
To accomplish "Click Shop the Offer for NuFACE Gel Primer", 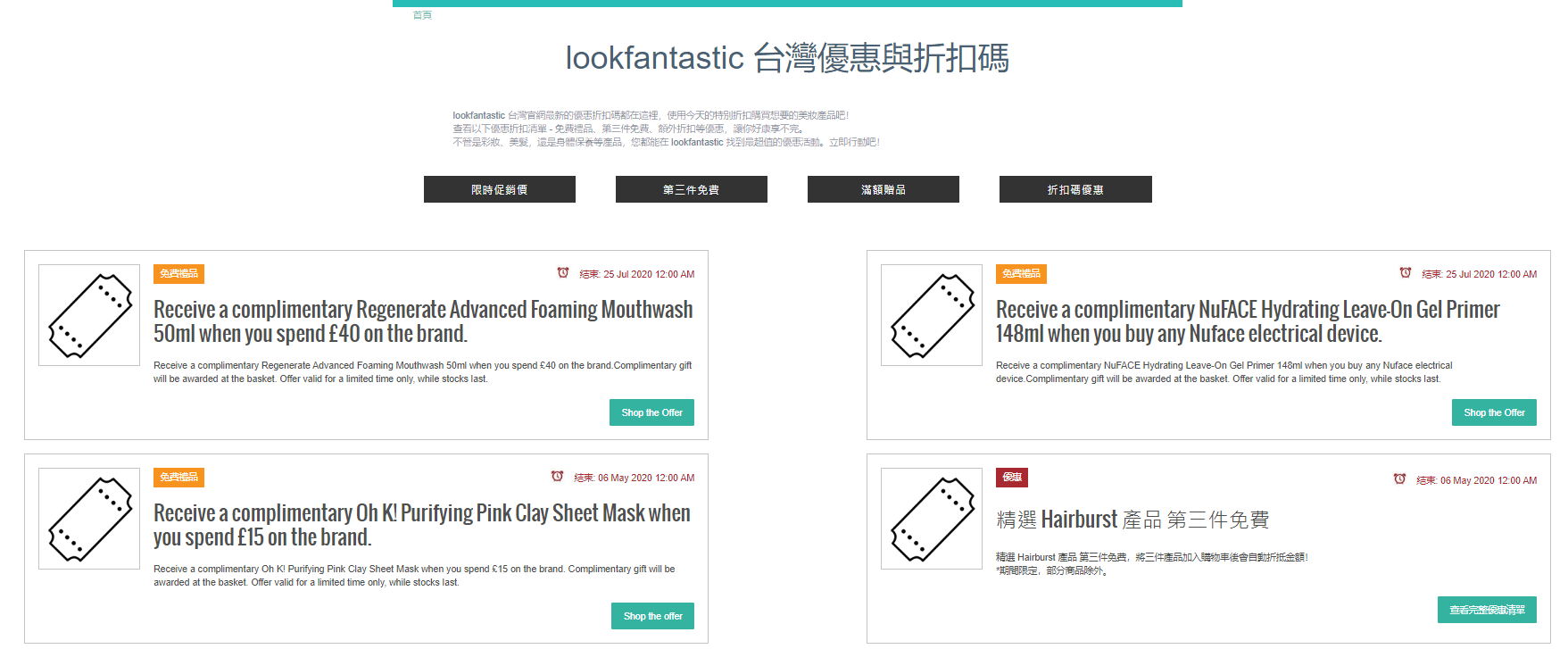I will (1494, 412).
